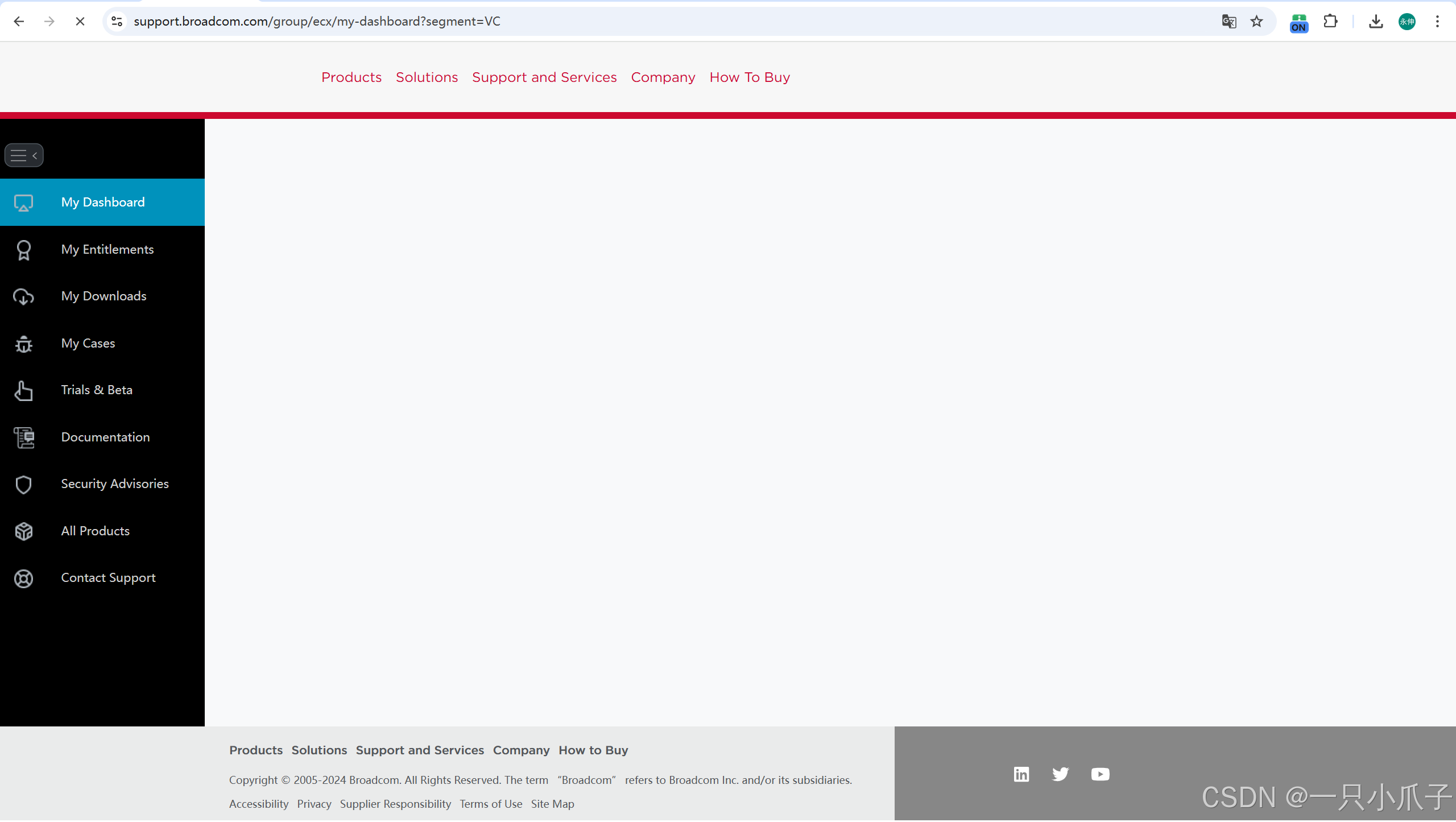Open the Solutions menu in header
Image resolution: width=1456 pixels, height=822 pixels.
pos(427,77)
